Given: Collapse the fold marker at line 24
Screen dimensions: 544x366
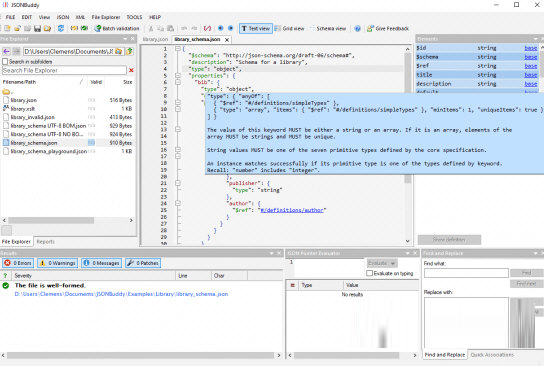Looking at the screenshot, I should pyautogui.click(x=178, y=203).
